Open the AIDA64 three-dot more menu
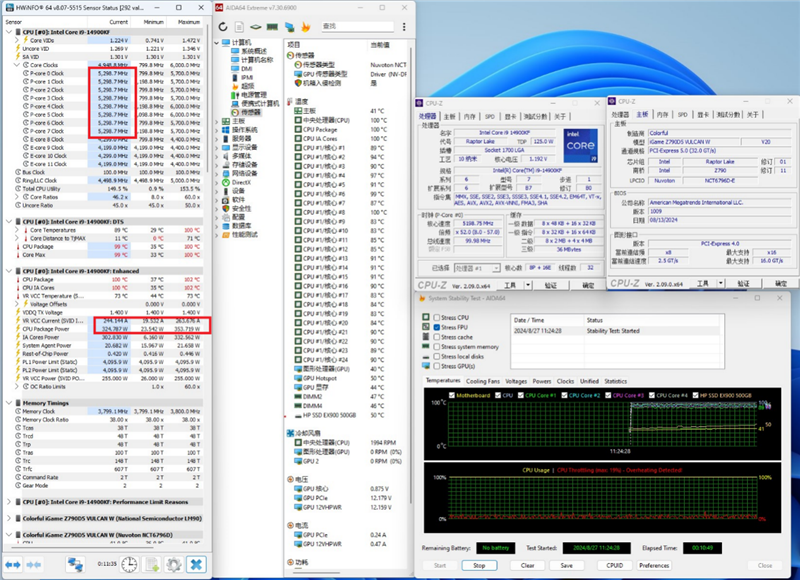Screen dimensions: 800x580 (x=404, y=27)
